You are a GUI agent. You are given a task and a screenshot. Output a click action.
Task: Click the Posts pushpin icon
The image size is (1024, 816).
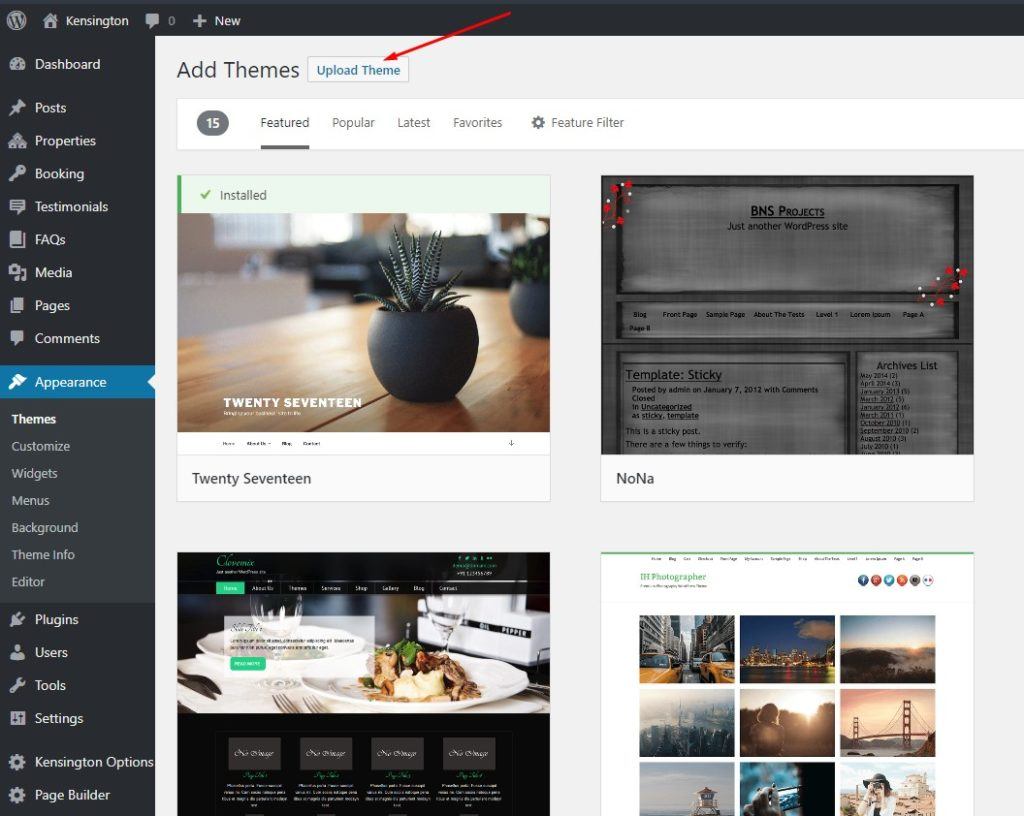click(18, 108)
